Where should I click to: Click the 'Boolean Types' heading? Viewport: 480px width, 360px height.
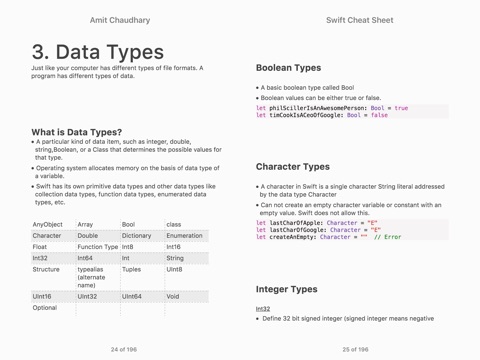(288, 68)
